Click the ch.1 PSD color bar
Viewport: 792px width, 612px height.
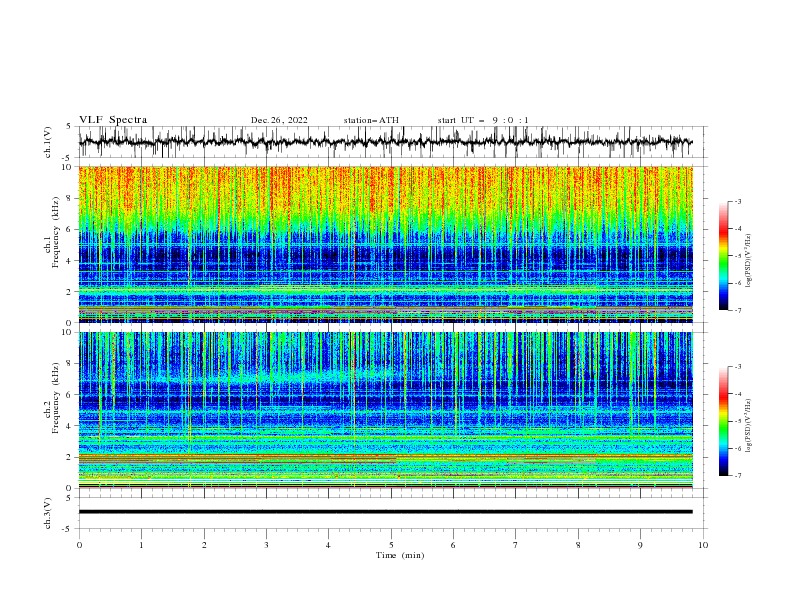tap(724, 256)
